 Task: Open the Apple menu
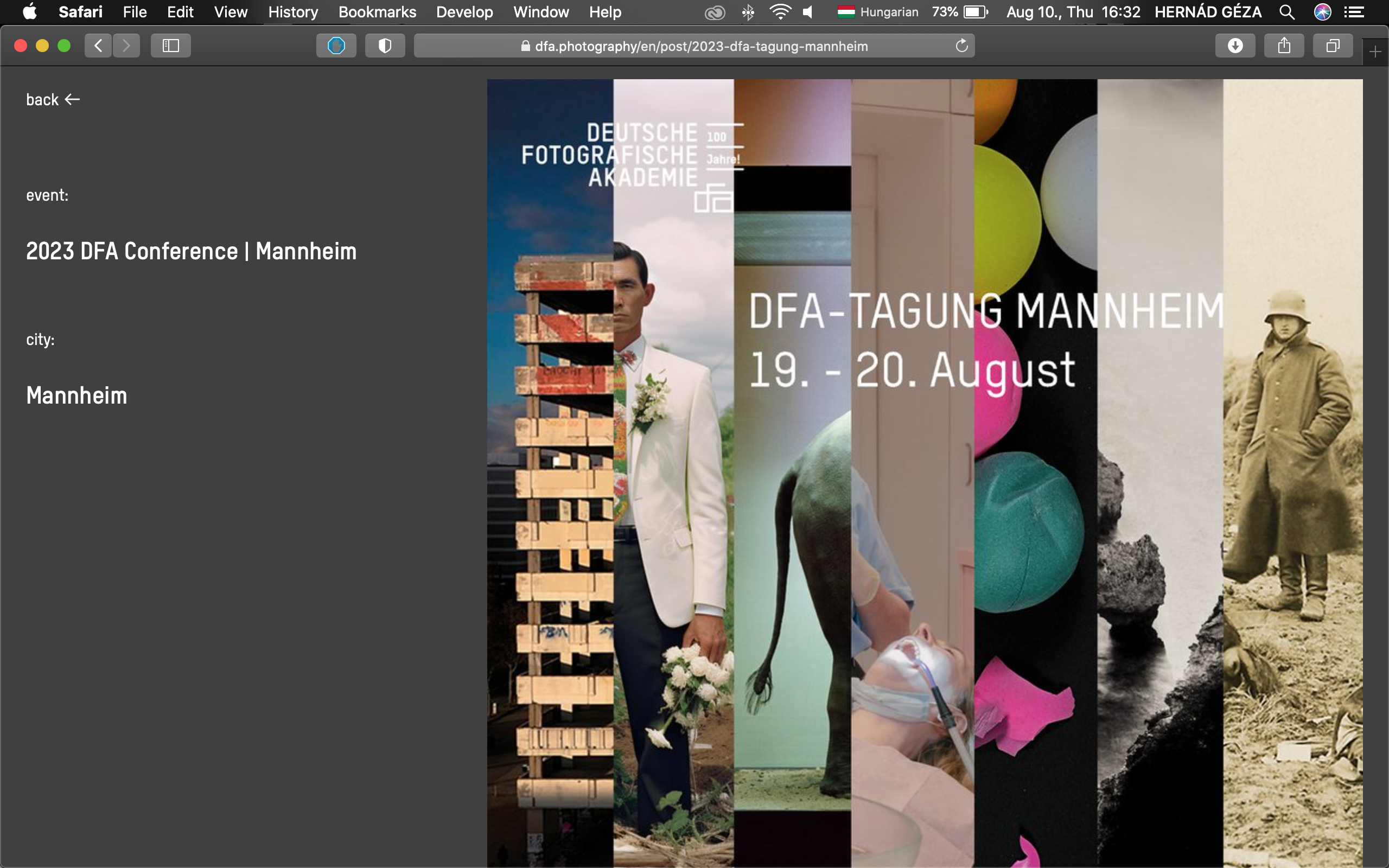pos(30,12)
